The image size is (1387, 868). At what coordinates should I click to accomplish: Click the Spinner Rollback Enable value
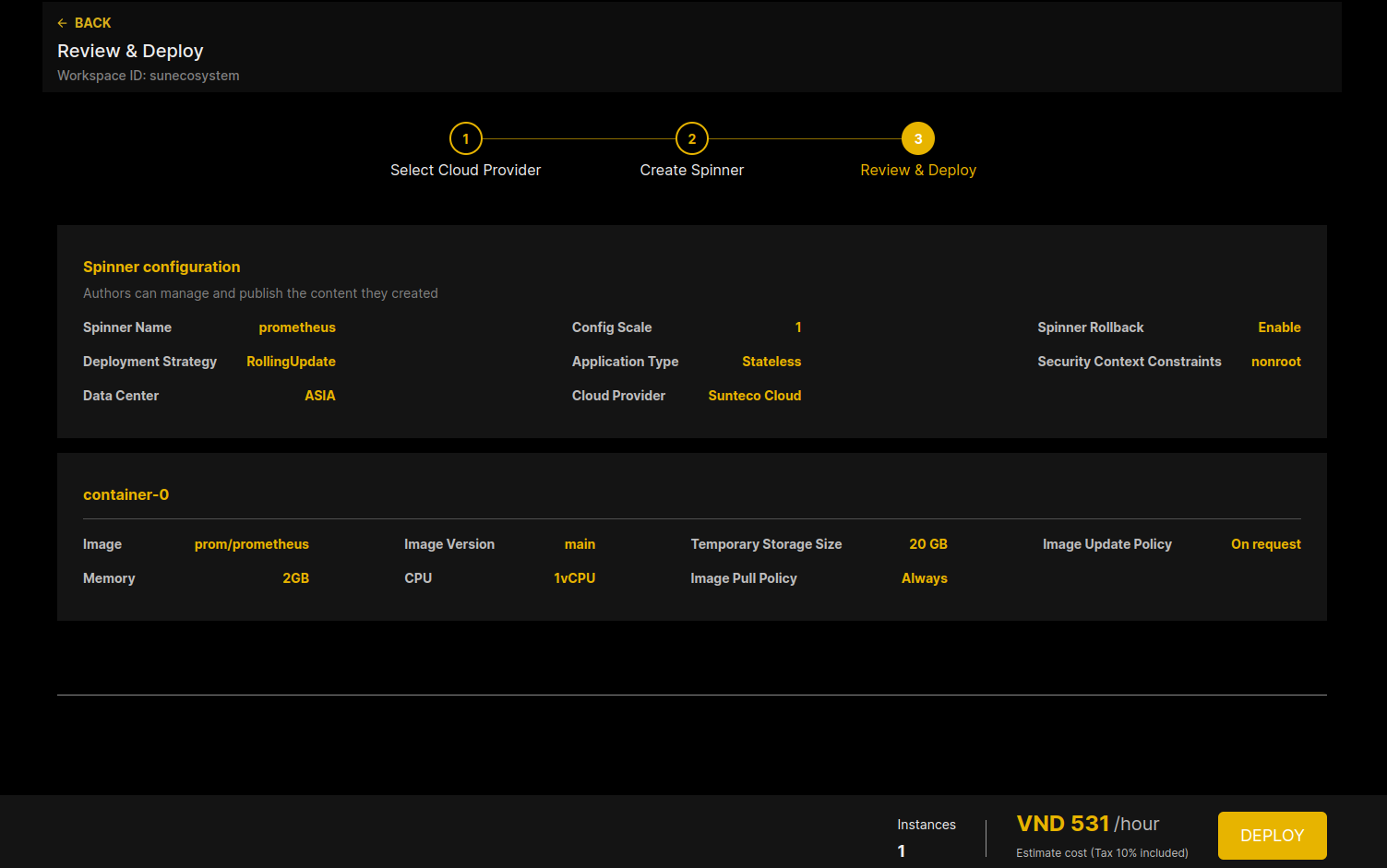[1279, 327]
